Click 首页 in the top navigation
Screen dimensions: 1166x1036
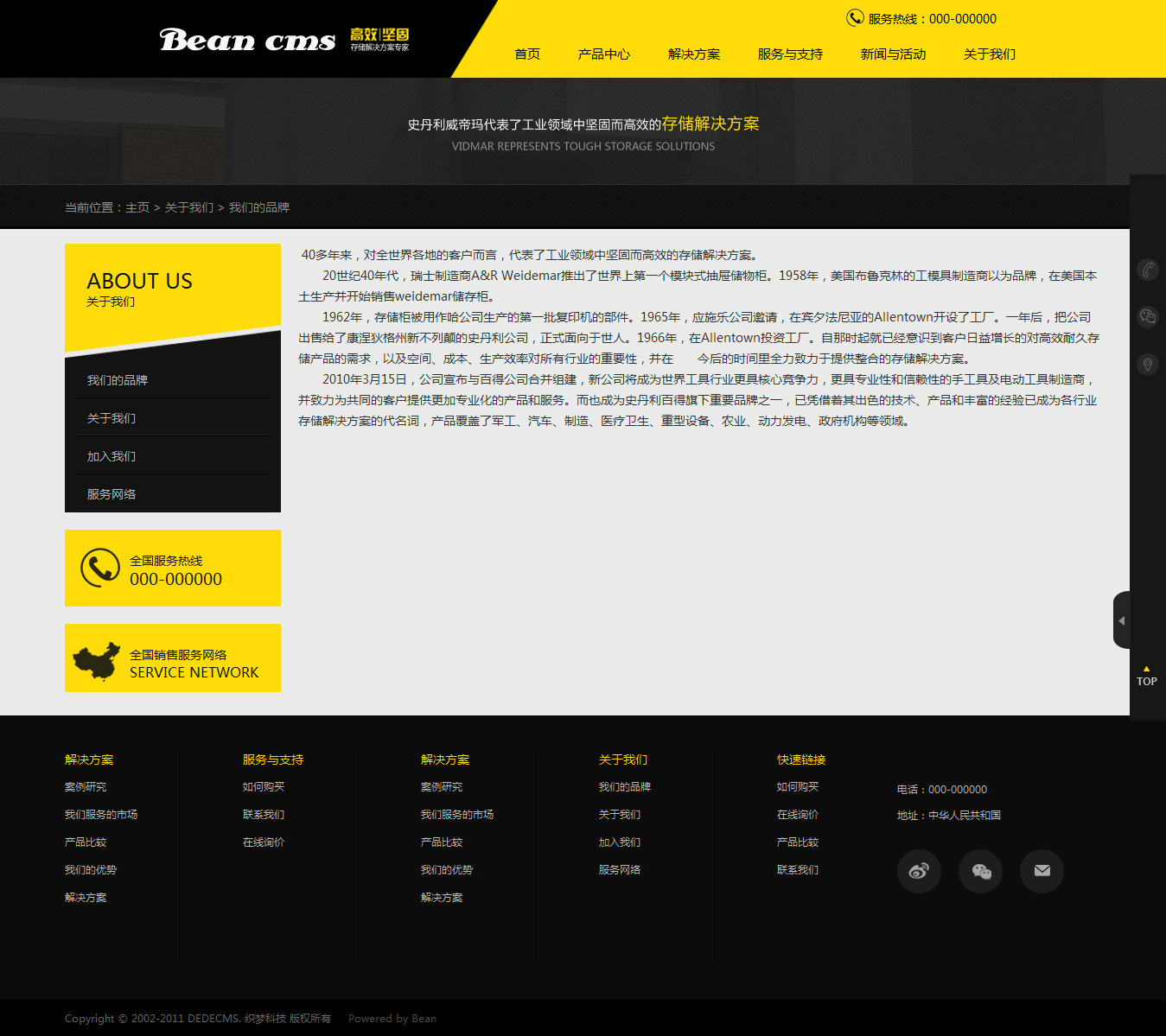pos(527,54)
